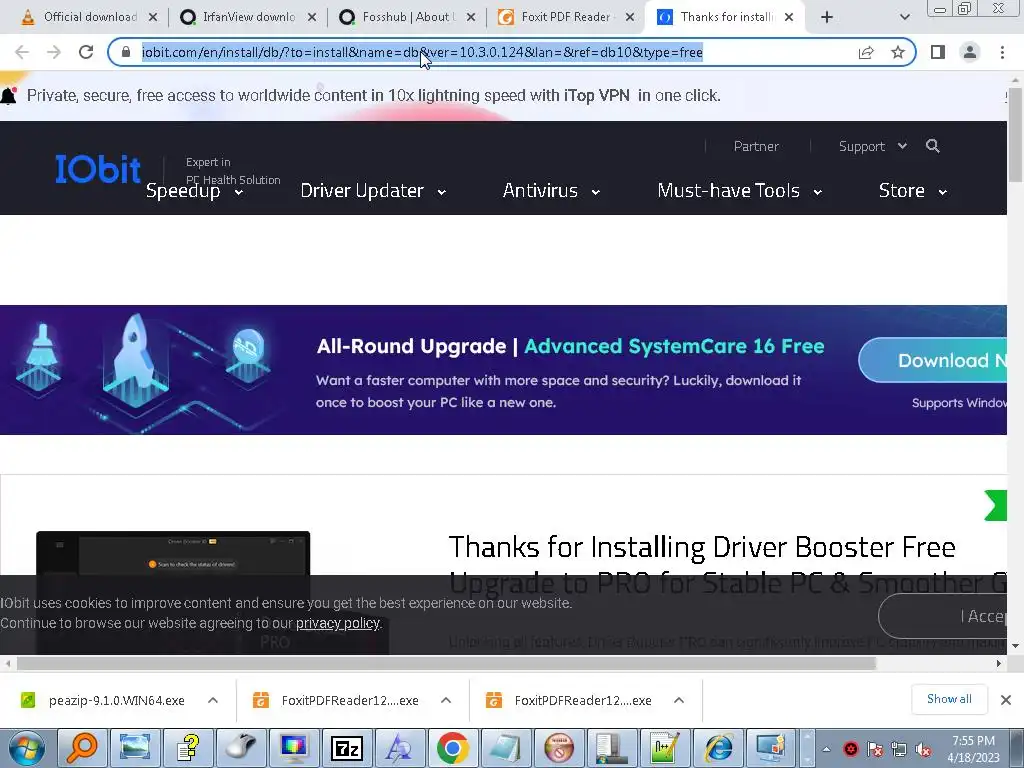Bookmark this page with the star
This screenshot has width=1024, height=768.
(x=898, y=52)
